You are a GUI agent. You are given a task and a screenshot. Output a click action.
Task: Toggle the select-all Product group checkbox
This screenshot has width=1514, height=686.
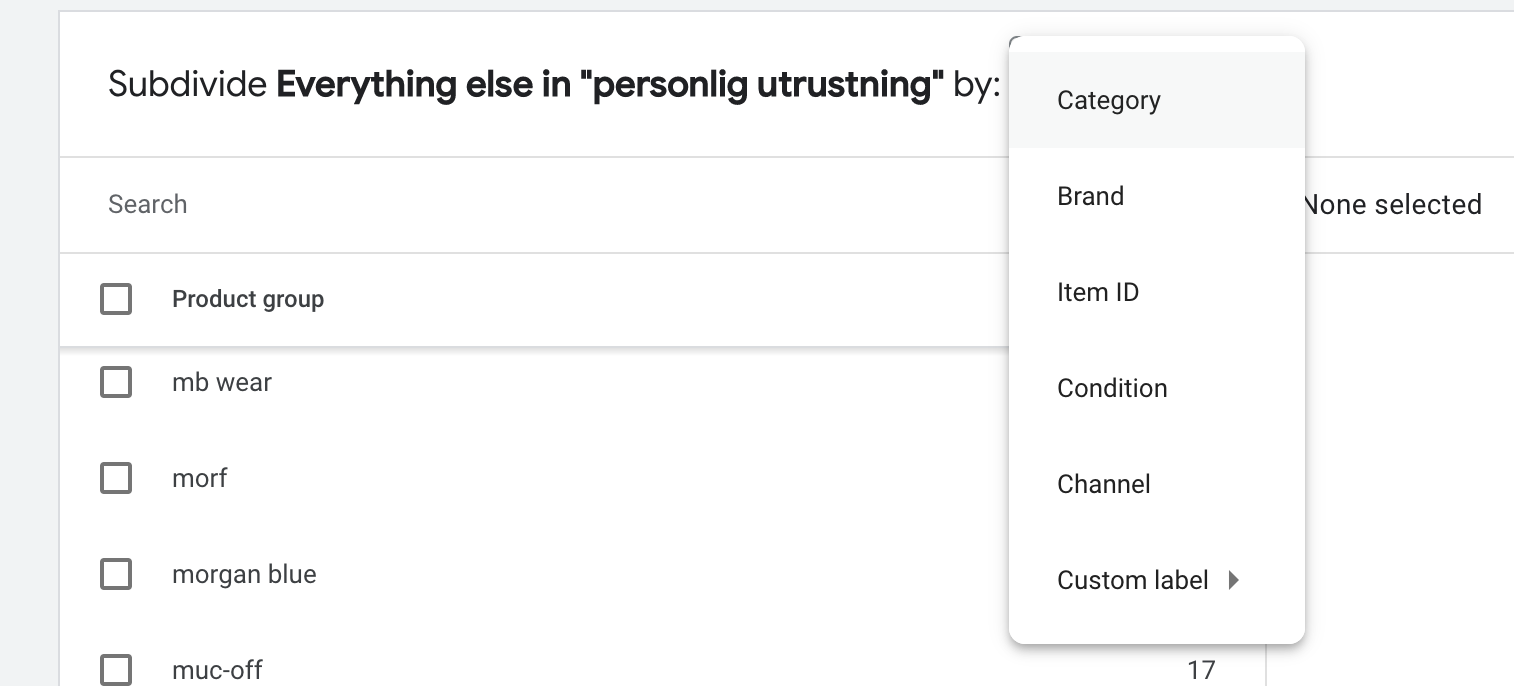click(x=116, y=299)
